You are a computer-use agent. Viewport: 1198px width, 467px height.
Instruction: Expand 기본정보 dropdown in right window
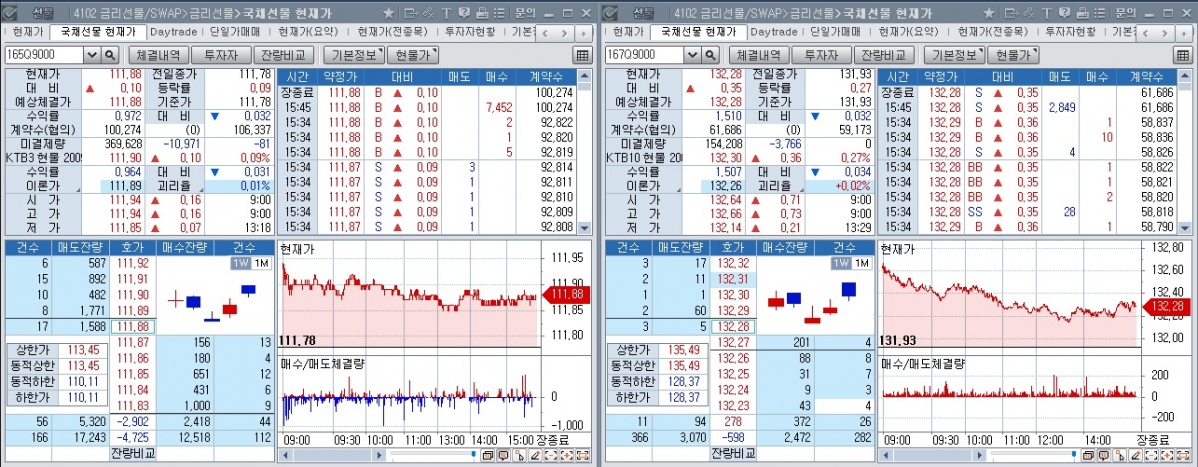(954, 55)
